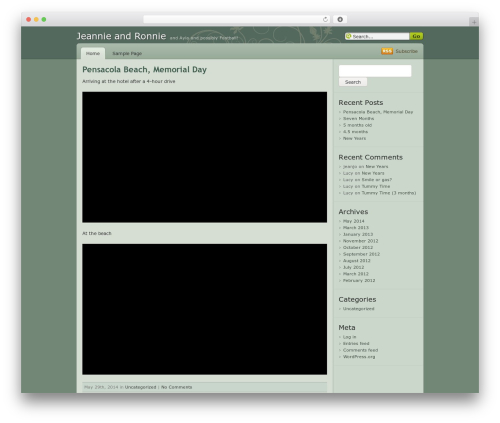The height and width of the screenshot is (423, 500).
Task: Open first recent comment on New Years
Action: point(377,166)
